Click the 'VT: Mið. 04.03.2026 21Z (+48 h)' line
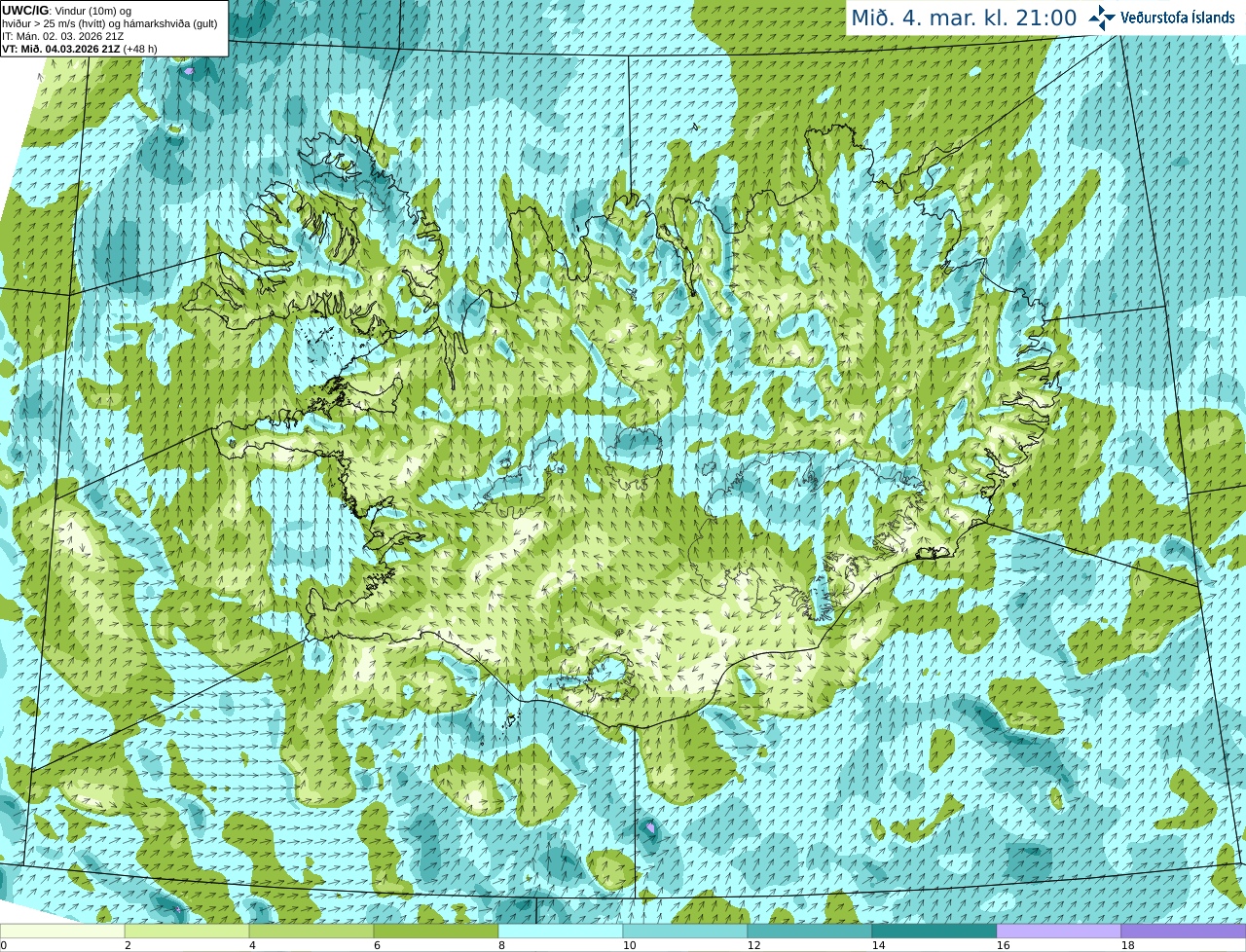 pos(80,49)
